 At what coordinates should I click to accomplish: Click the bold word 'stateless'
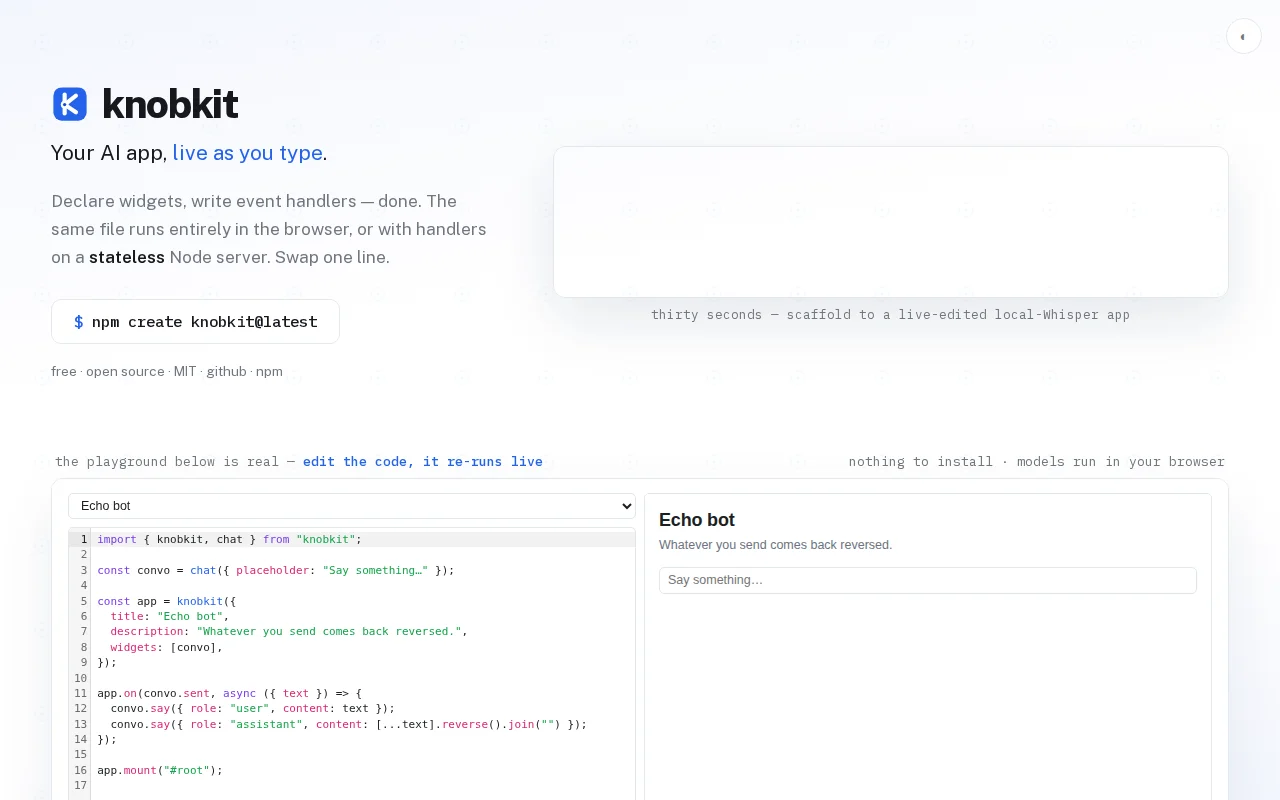127,257
